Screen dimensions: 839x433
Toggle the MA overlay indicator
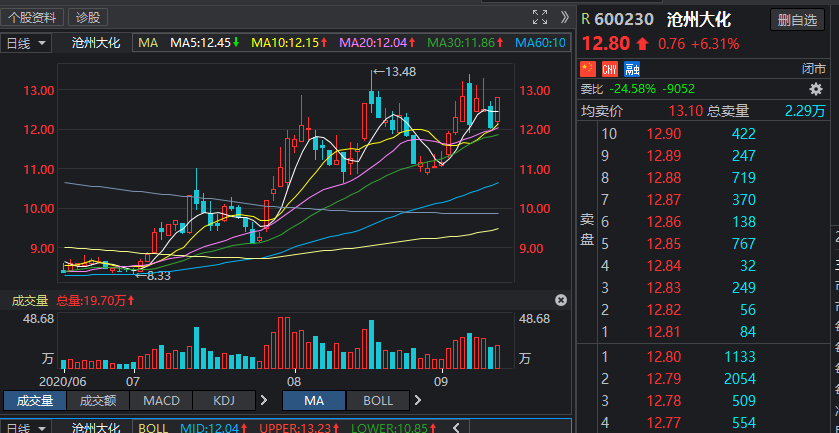pyautogui.click(x=314, y=400)
